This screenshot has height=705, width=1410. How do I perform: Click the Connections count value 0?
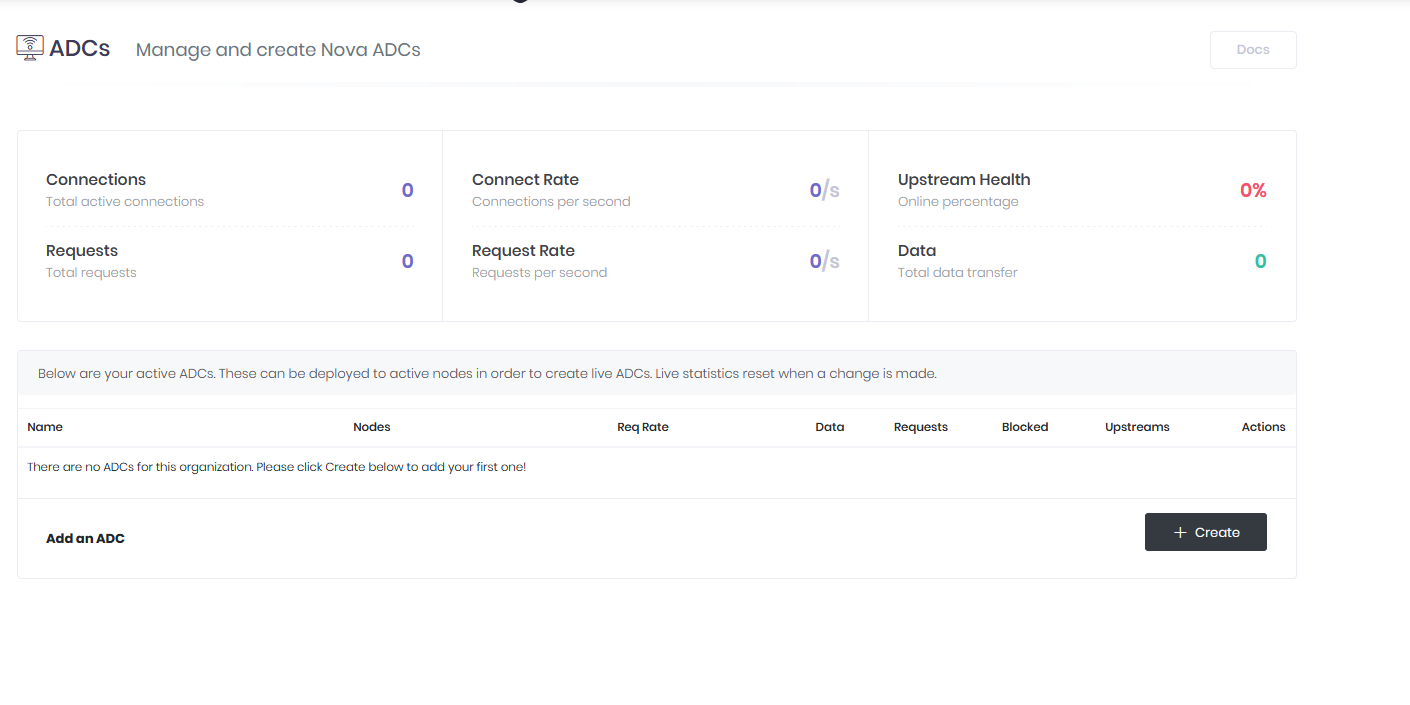[408, 190]
